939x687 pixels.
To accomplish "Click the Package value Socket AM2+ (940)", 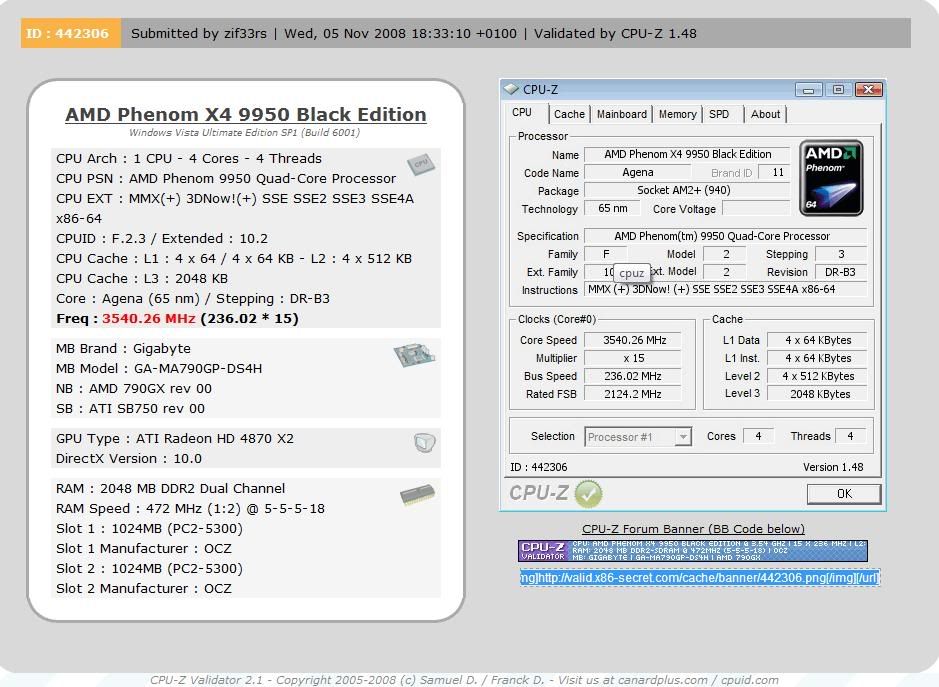I will click(x=687, y=190).
